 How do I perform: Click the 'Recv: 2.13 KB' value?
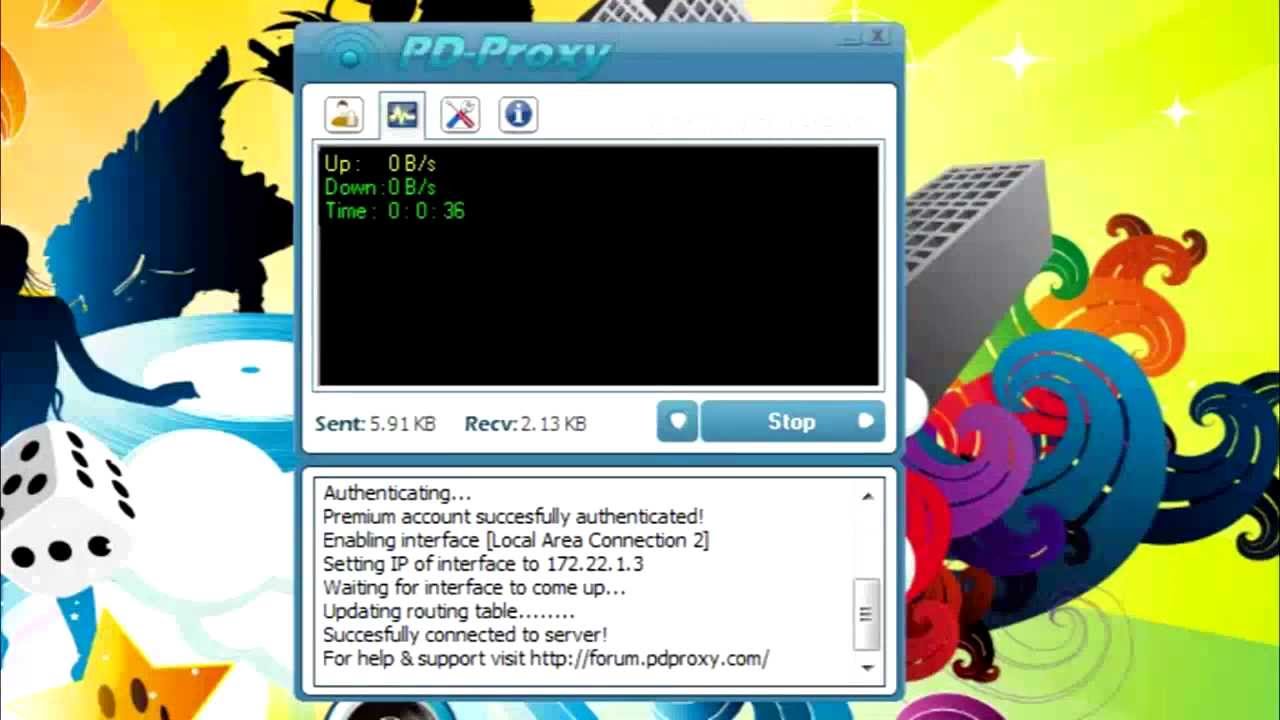[525, 424]
